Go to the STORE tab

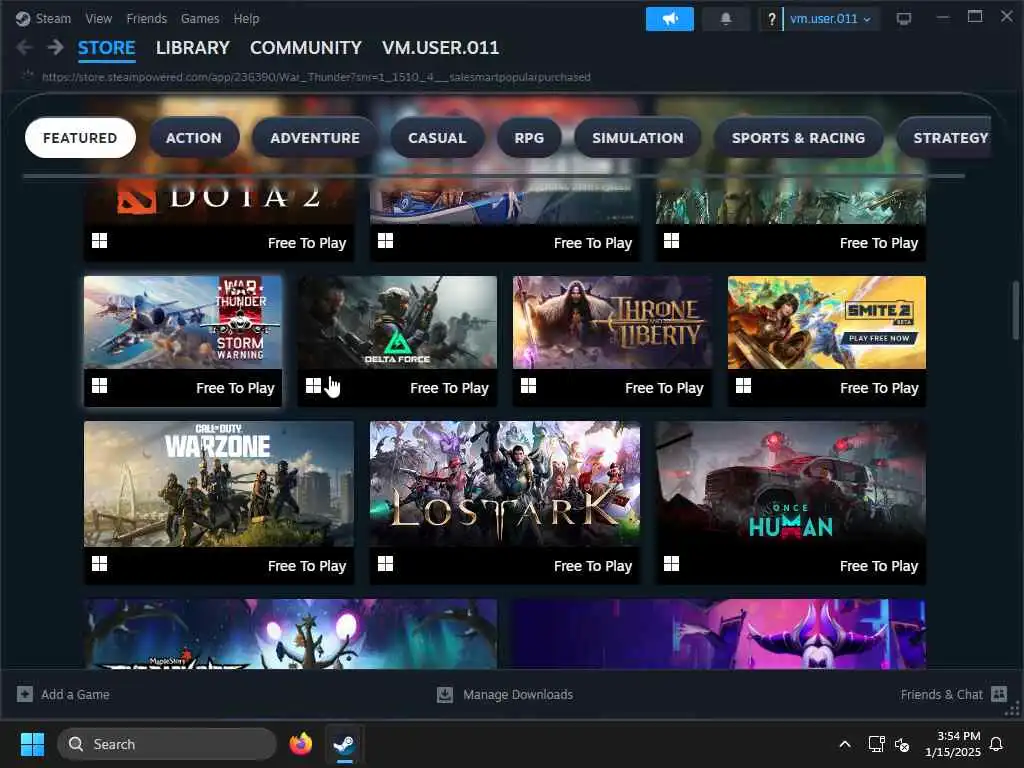point(106,48)
